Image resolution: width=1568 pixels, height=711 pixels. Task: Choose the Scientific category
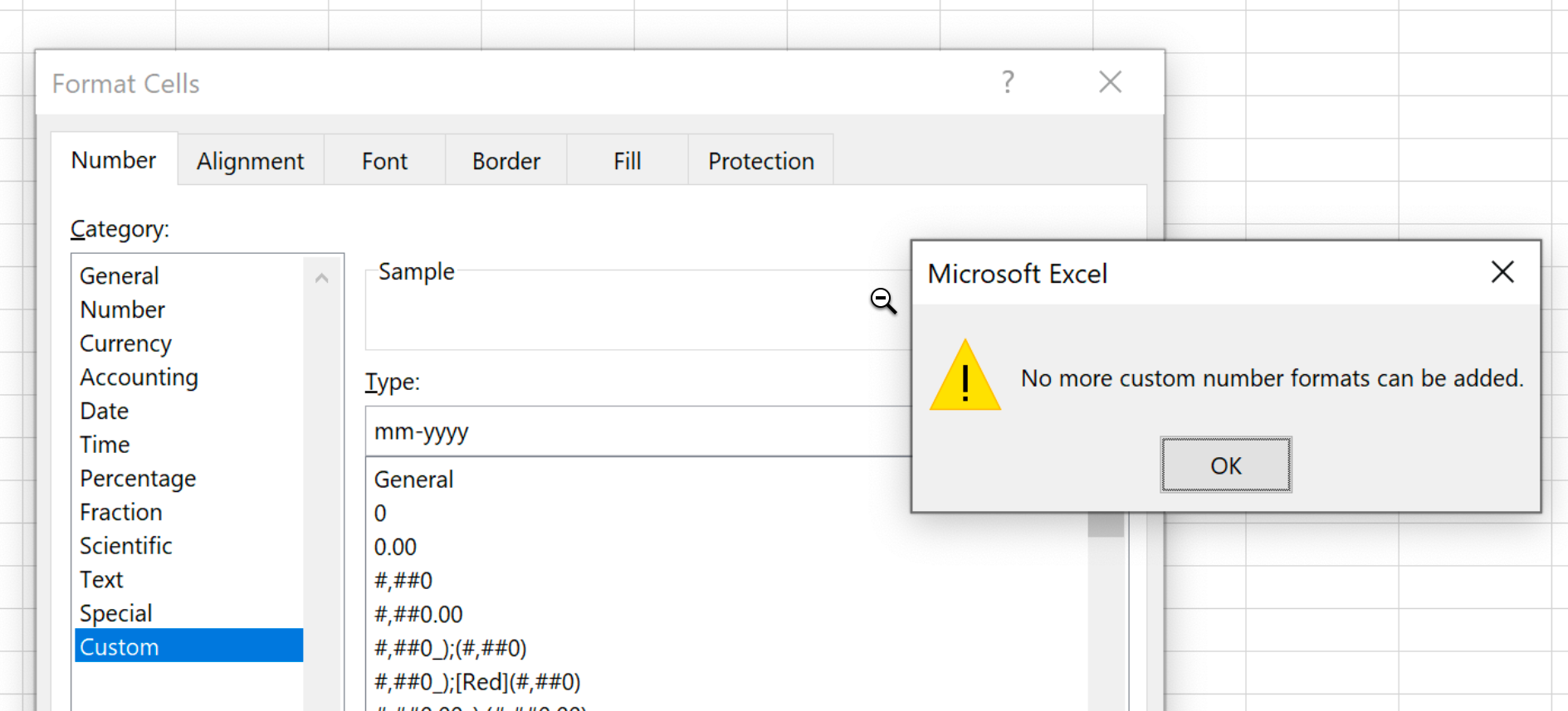coord(189,546)
